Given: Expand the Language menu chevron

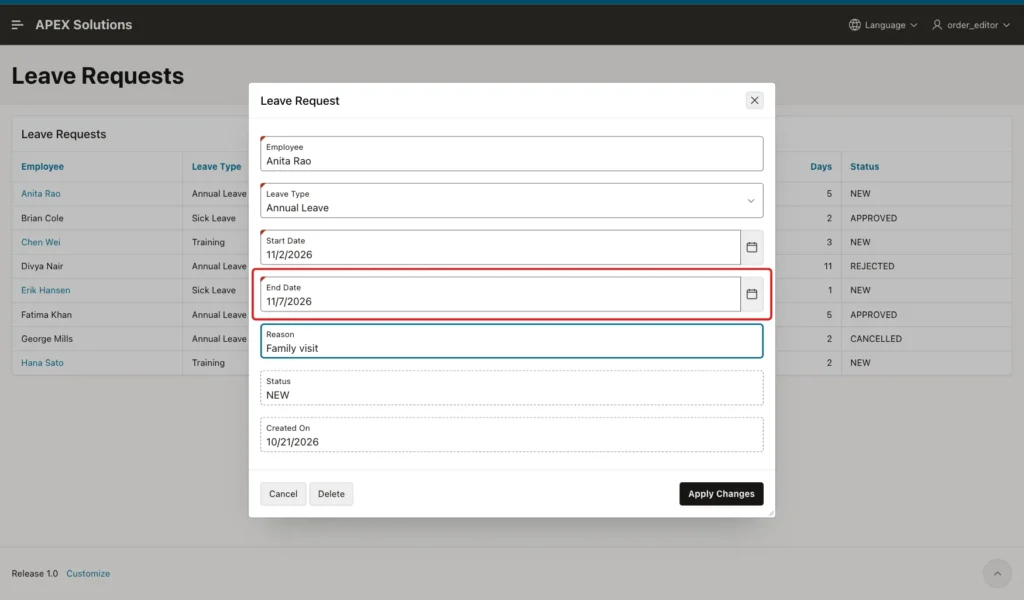Looking at the screenshot, I should coord(914,25).
